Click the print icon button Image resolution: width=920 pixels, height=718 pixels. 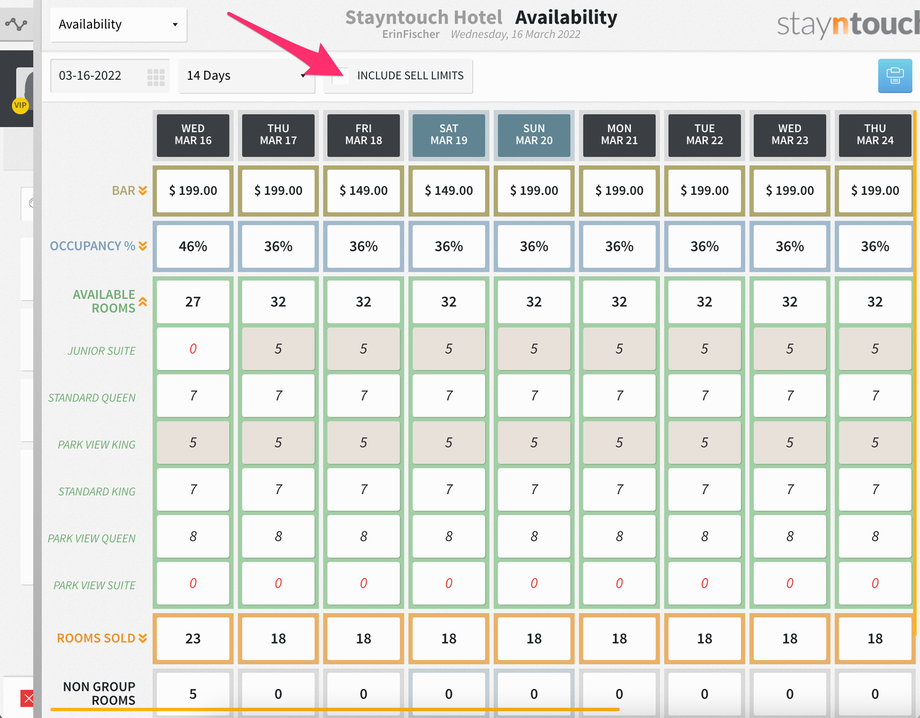point(895,76)
